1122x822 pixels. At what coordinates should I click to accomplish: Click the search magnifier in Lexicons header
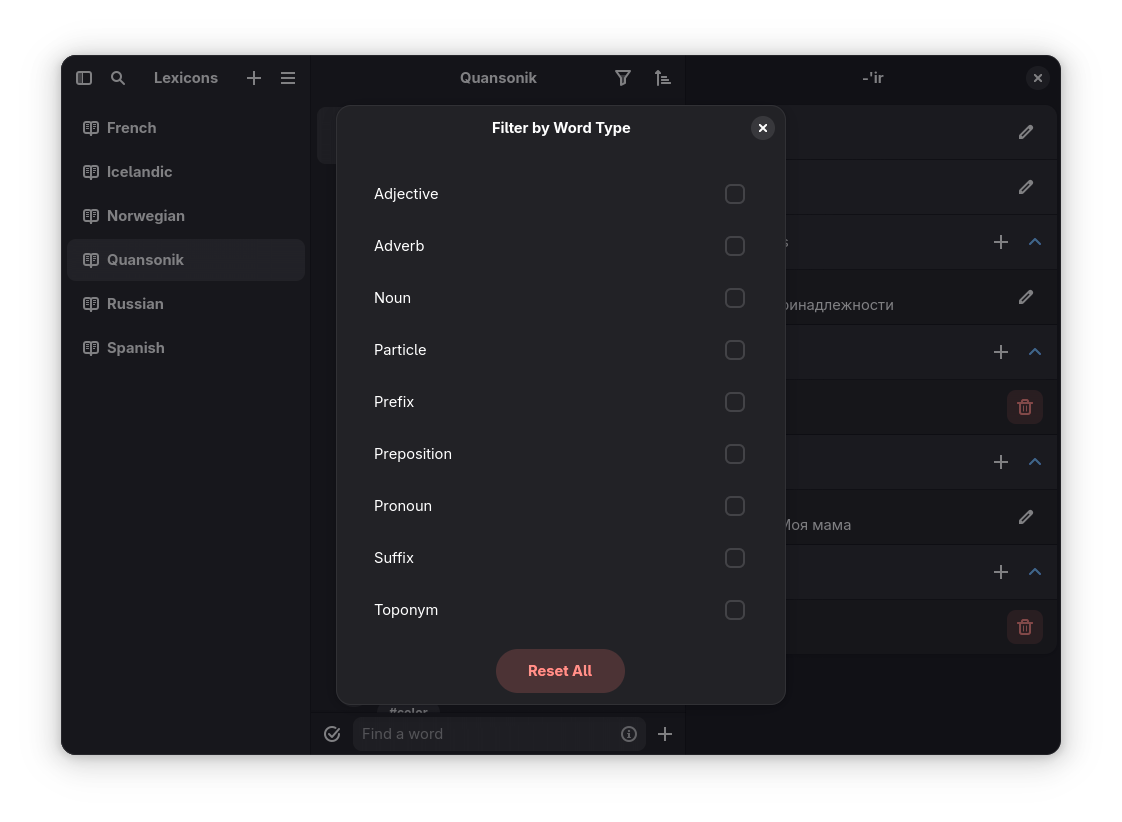point(118,78)
